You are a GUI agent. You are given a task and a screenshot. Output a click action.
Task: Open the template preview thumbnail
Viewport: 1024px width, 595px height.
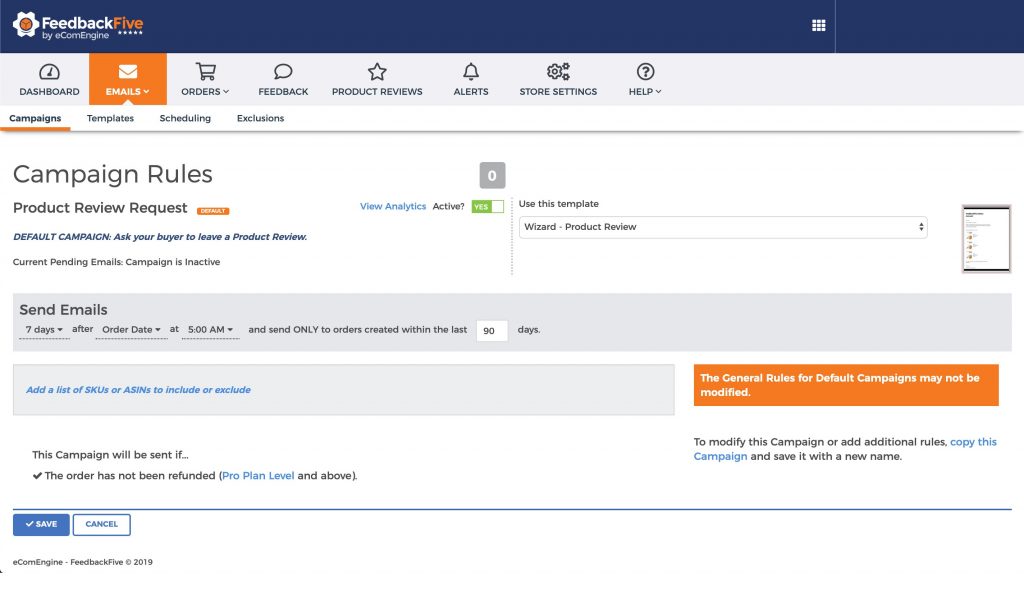[x=986, y=238]
